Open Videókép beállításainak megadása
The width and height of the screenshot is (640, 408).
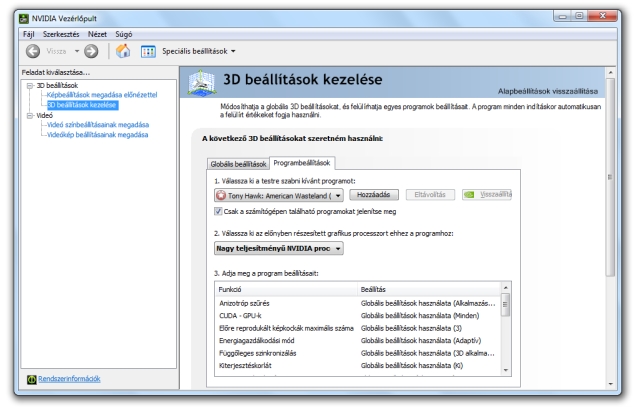(x=98, y=135)
